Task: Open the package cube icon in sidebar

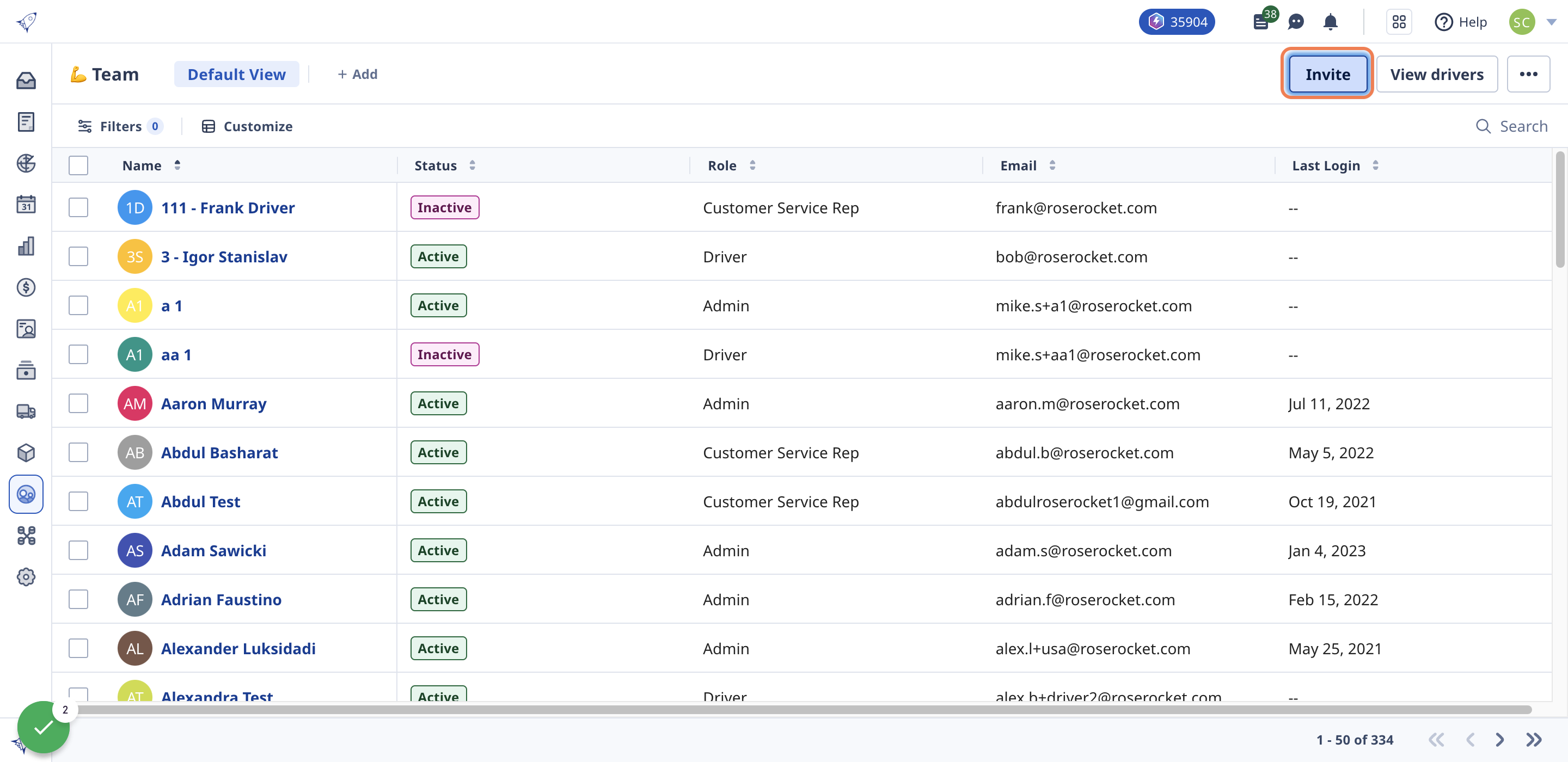Action: coord(26,453)
